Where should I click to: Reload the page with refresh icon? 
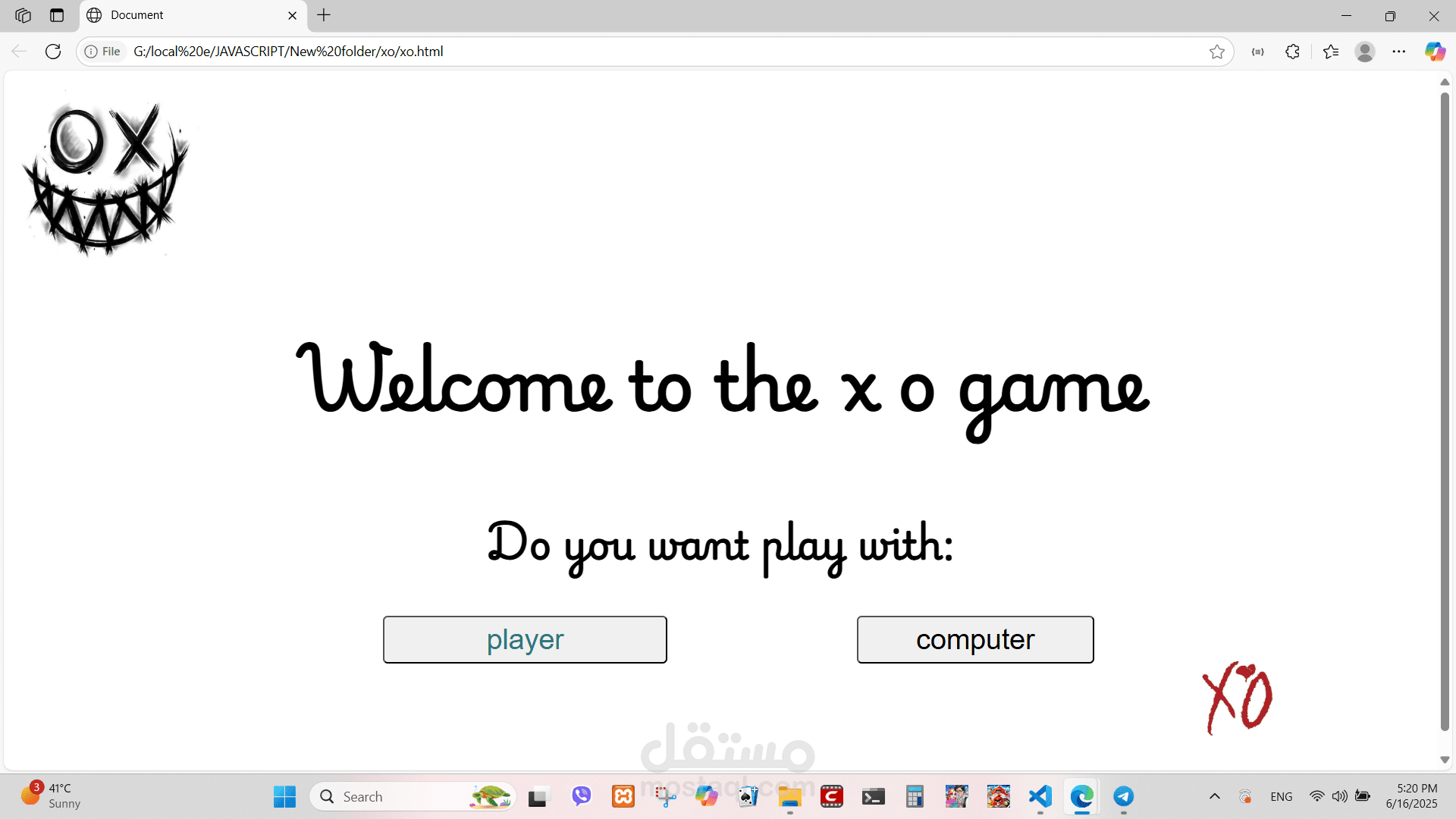coord(53,52)
